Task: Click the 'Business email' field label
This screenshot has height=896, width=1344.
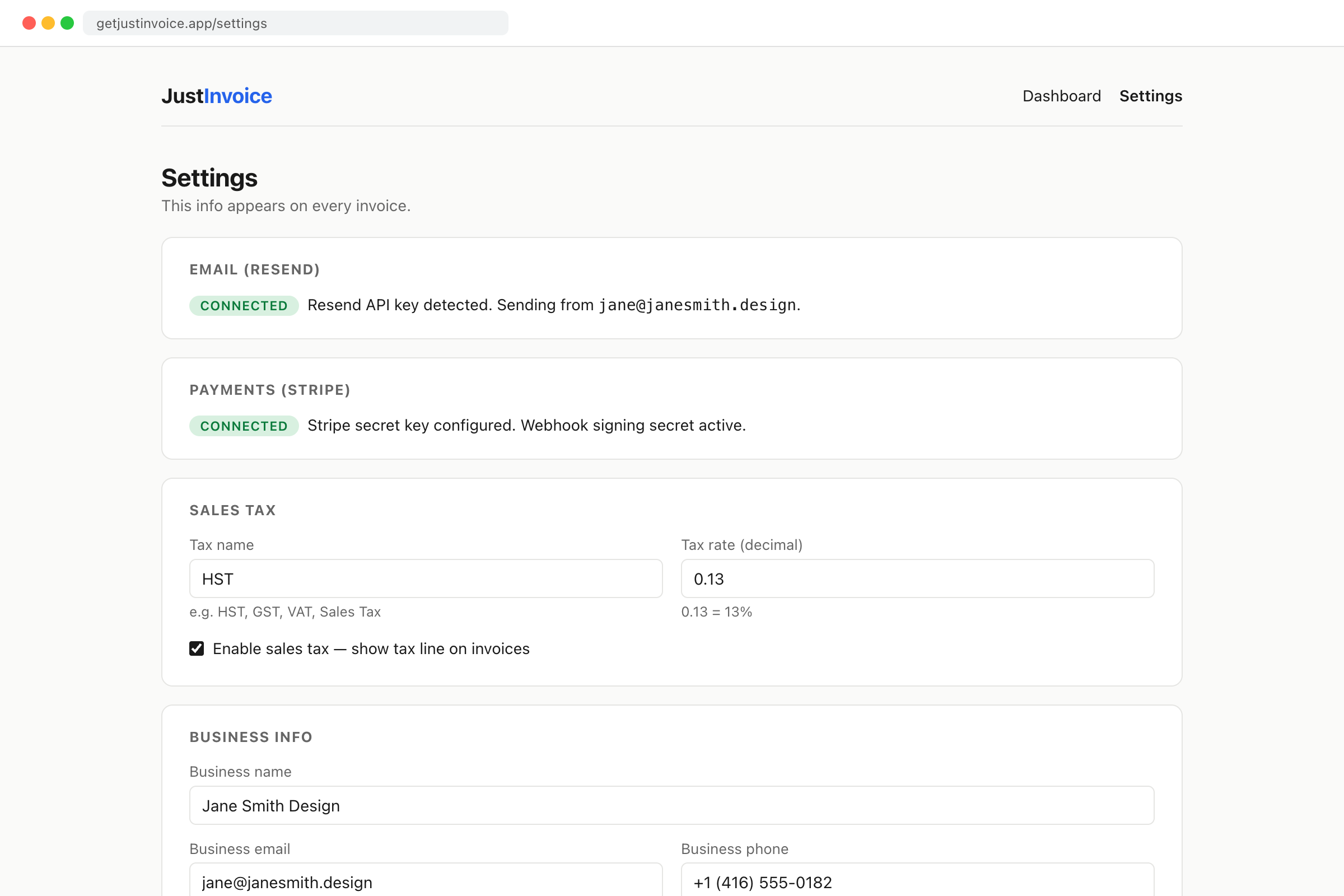Action: (240, 849)
